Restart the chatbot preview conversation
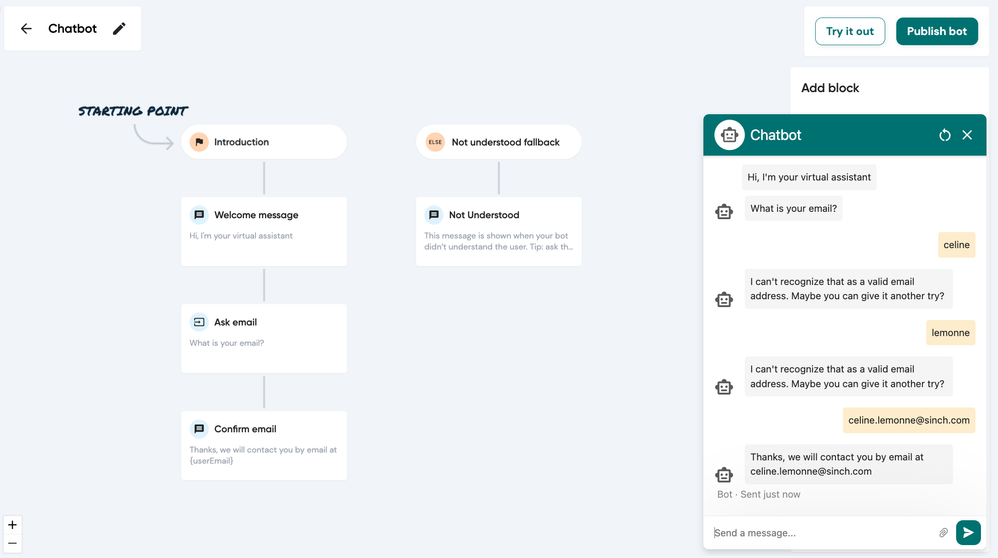Viewport: 998px width, 558px height. [945, 135]
